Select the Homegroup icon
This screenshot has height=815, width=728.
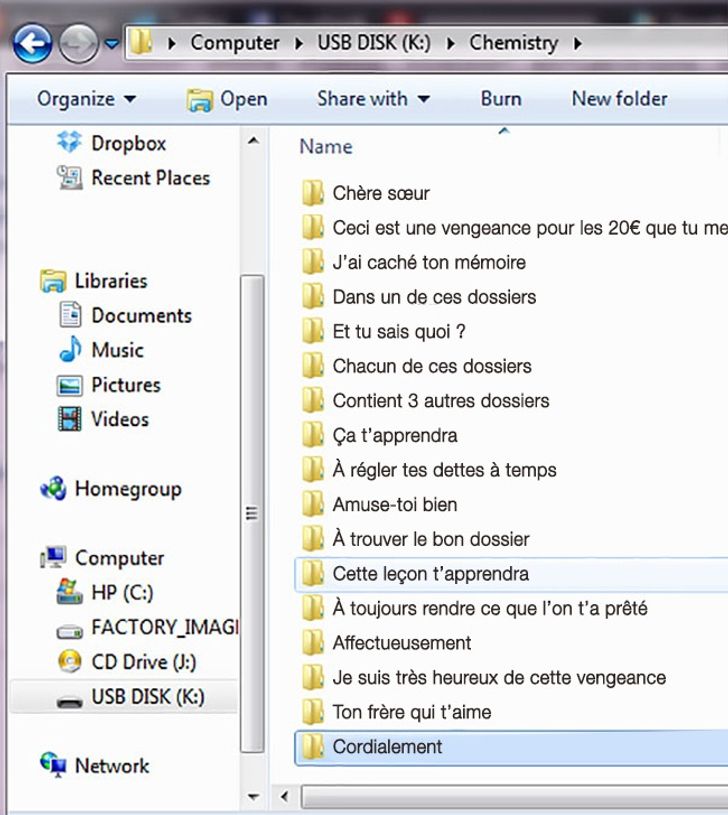pyautogui.click(x=53, y=489)
